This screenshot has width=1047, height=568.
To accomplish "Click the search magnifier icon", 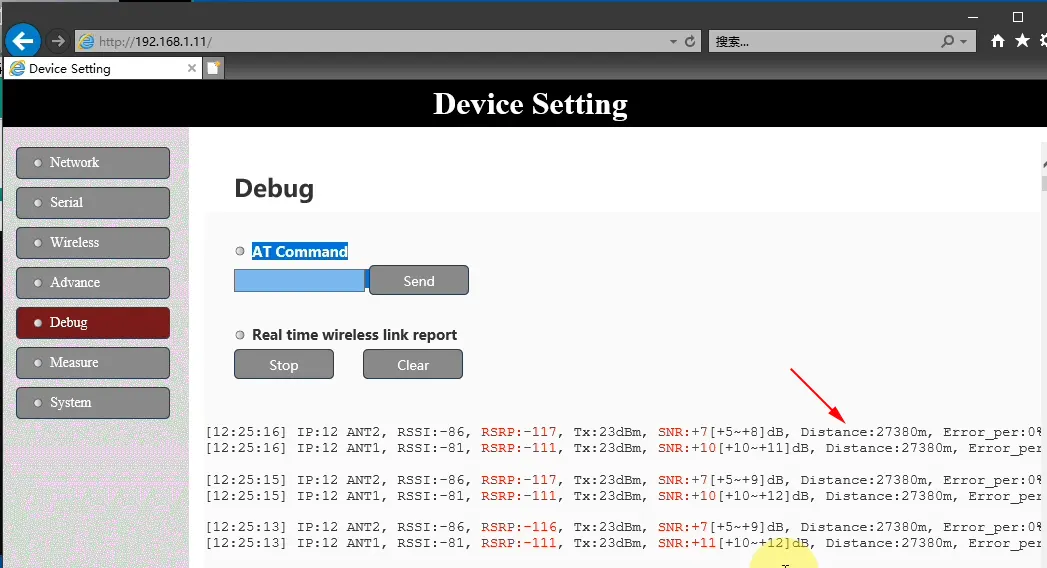I will [x=948, y=42].
